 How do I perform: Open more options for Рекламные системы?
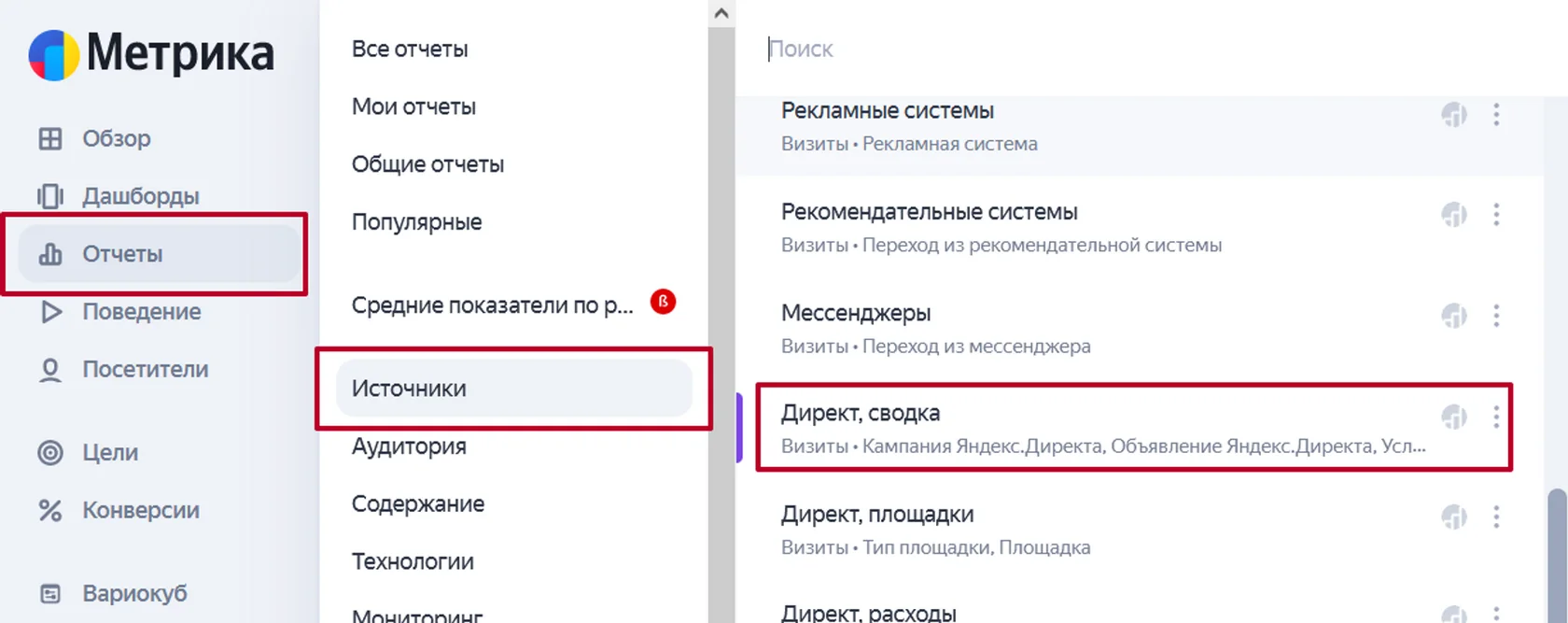1496,115
